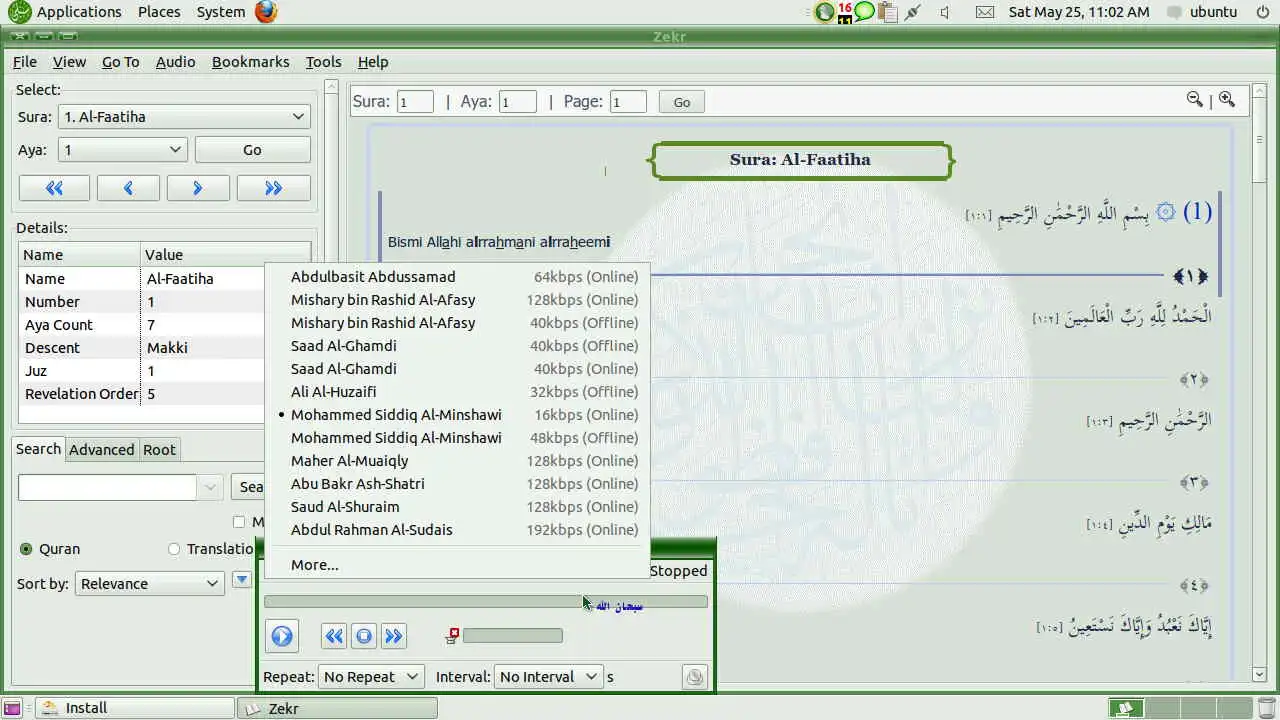Screen dimensions: 1280x720
Task: Click the clipboard tray icon
Action: click(x=886, y=12)
